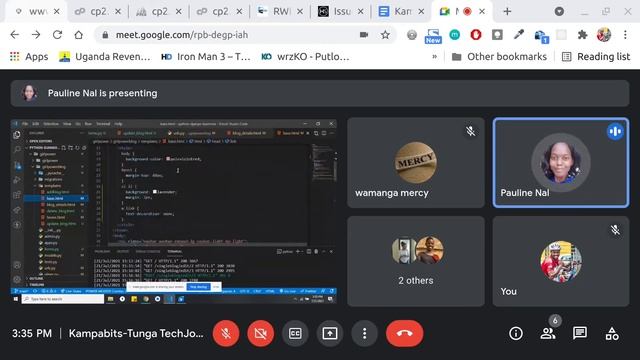Toggle closed captions
The width and height of the screenshot is (640, 360).
click(x=295, y=333)
